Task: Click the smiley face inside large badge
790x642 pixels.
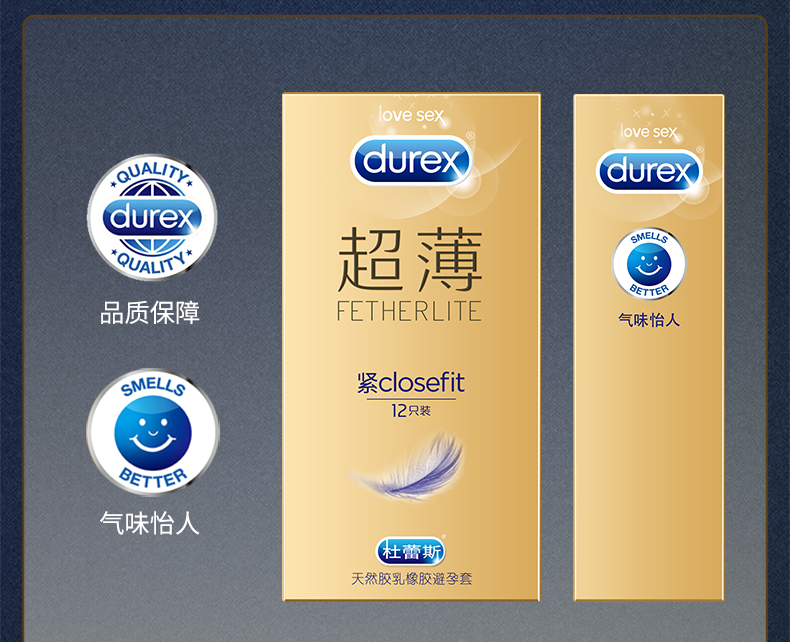Action: 153,433
